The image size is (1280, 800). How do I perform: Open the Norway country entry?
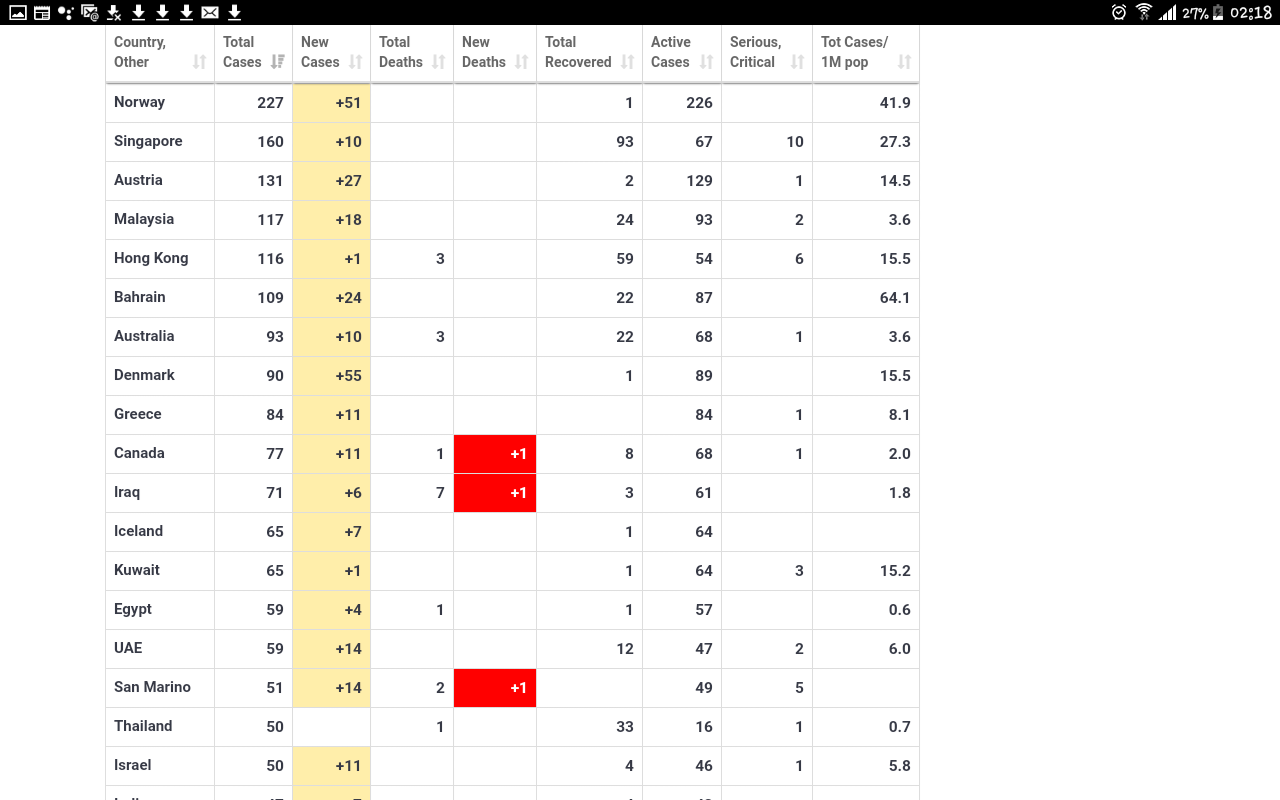click(139, 102)
